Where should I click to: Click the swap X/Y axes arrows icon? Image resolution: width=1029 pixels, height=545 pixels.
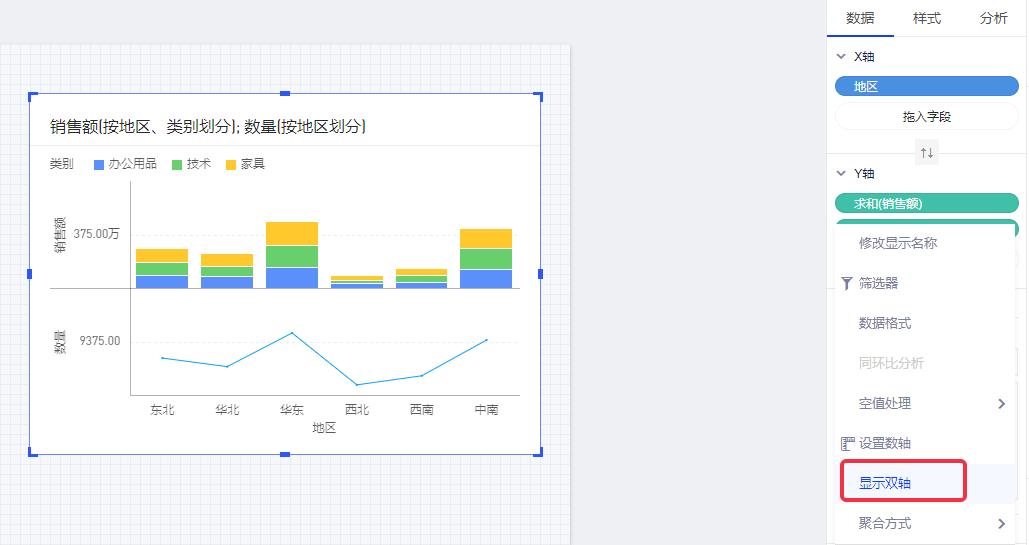[x=926, y=153]
